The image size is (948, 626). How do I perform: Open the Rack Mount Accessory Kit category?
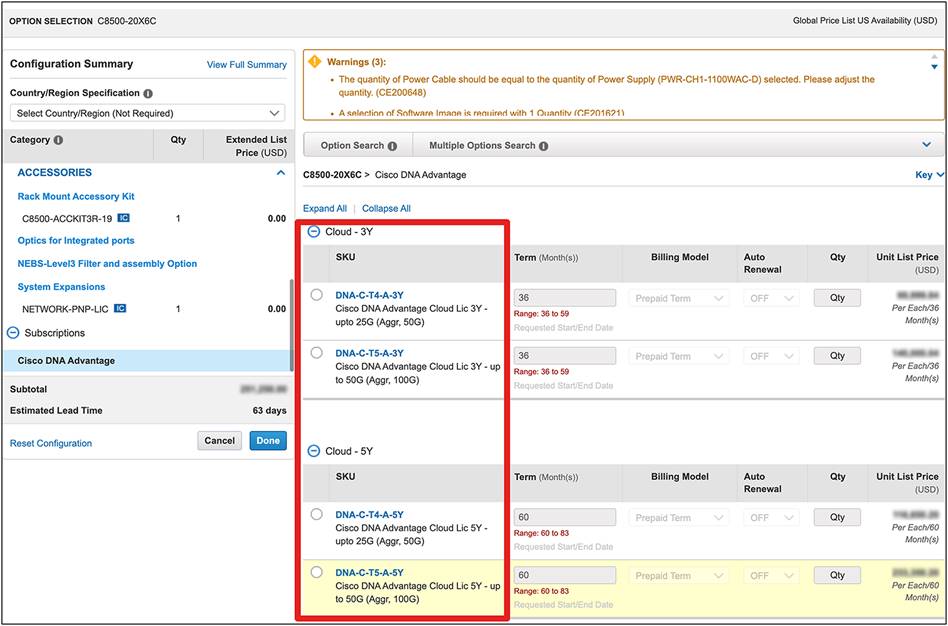tap(76, 197)
